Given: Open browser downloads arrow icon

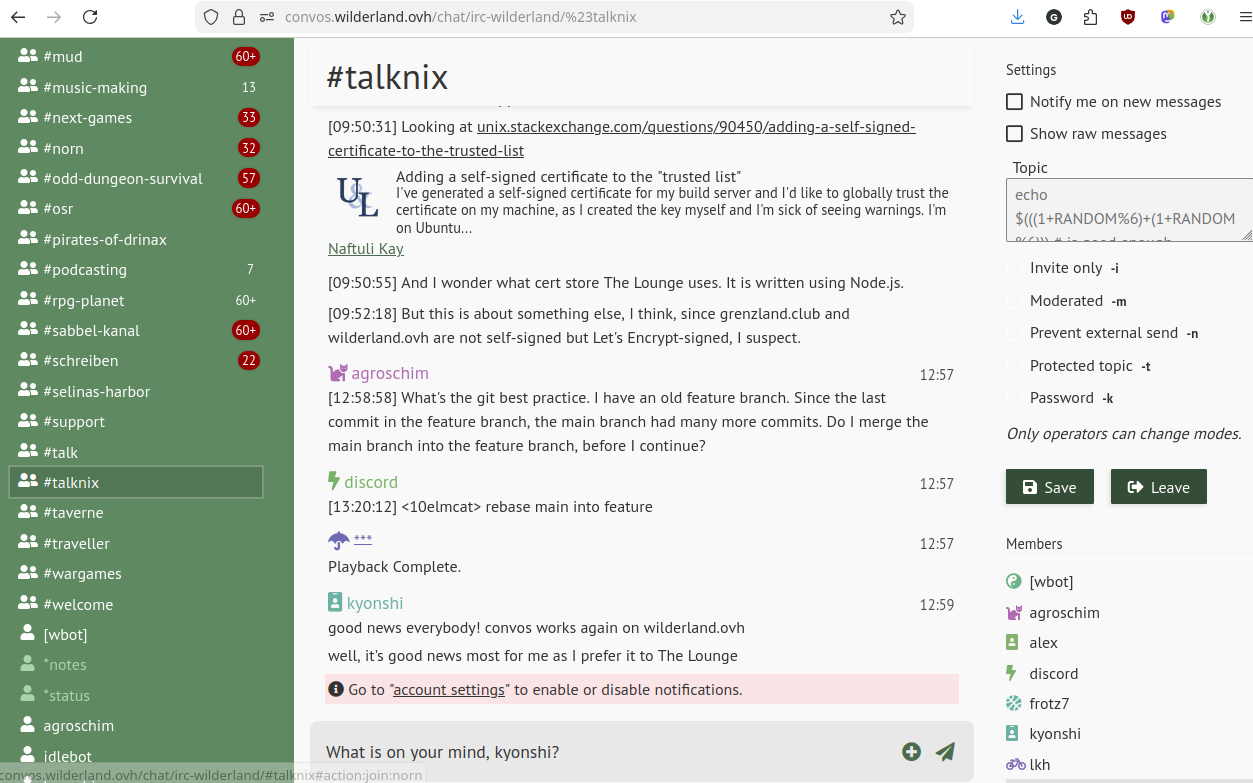Looking at the screenshot, I should point(1017,17).
